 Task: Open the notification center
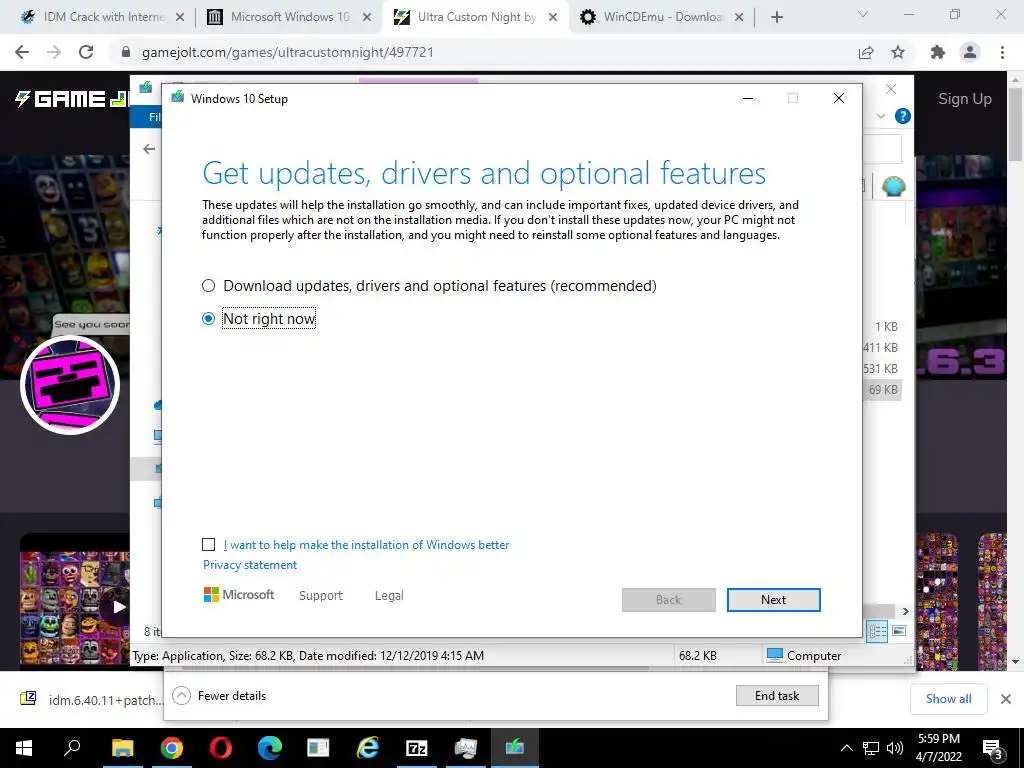pyautogui.click(x=993, y=748)
